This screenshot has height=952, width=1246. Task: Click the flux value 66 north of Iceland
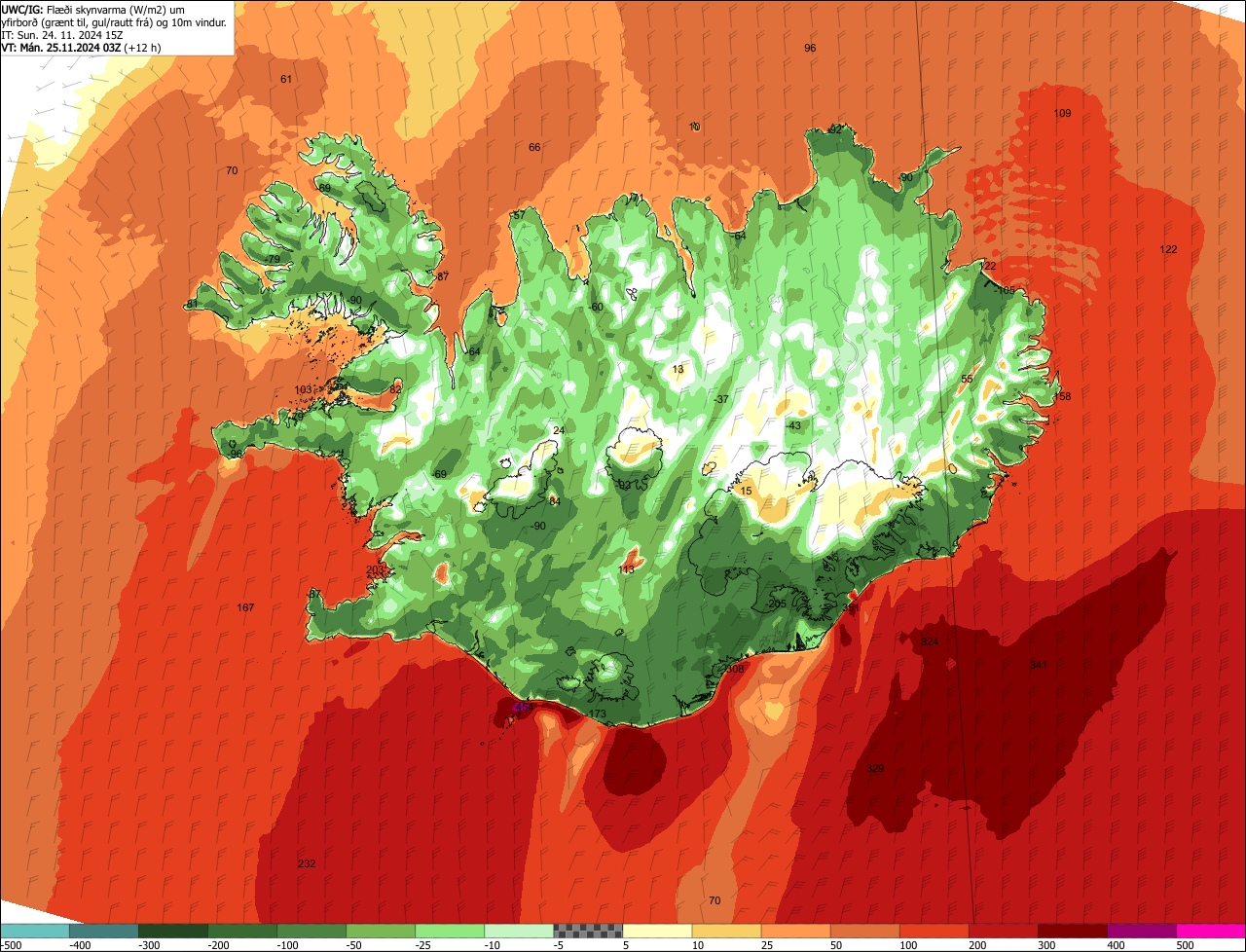click(x=534, y=147)
